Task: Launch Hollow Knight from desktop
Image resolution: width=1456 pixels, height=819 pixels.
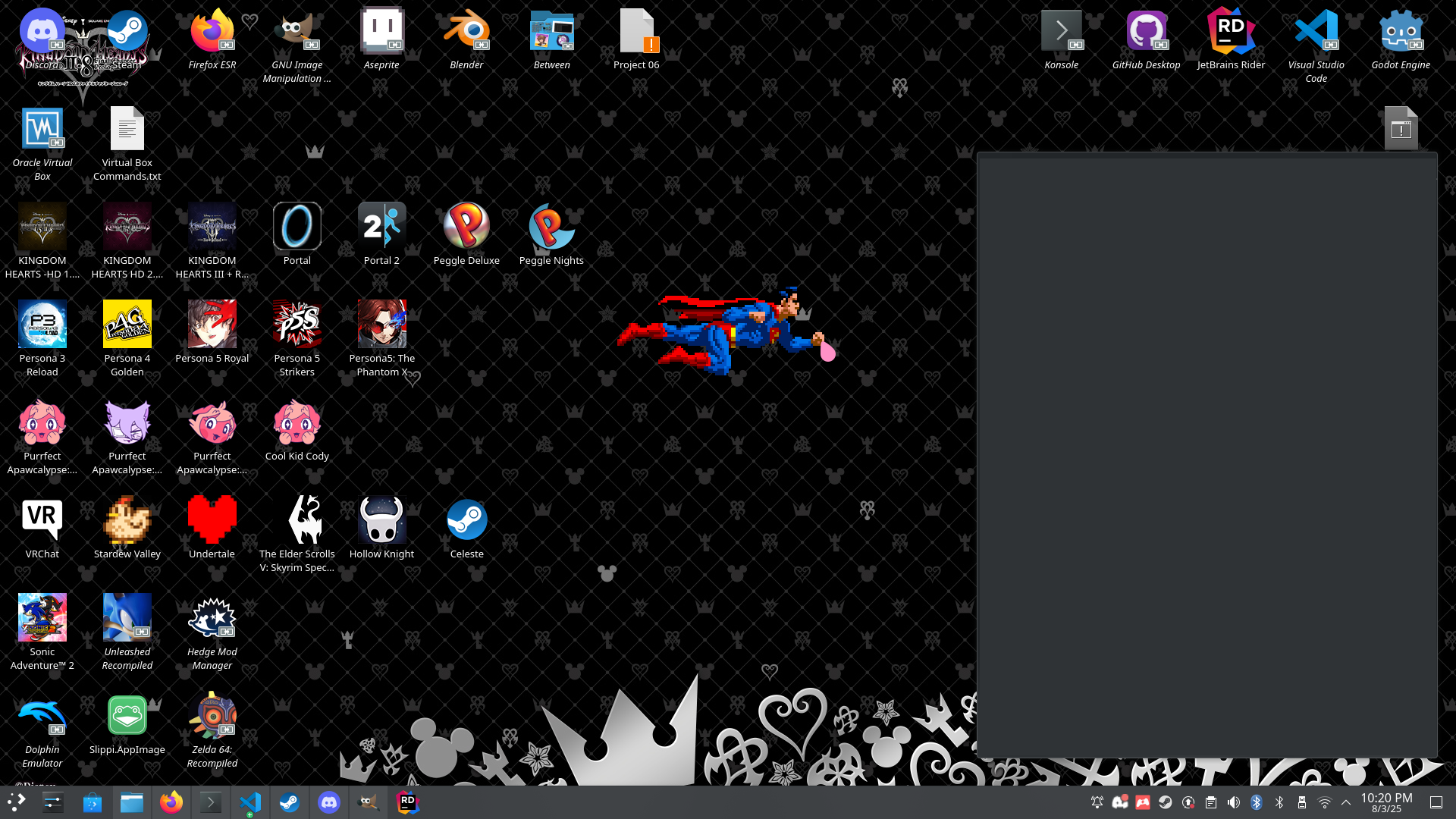Action: coord(381,521)
